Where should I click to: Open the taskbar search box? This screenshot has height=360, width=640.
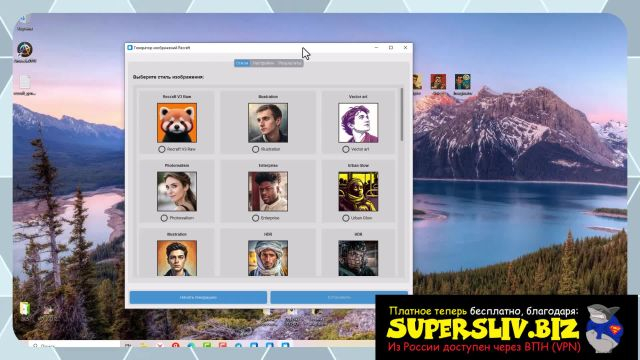(73, 346)
